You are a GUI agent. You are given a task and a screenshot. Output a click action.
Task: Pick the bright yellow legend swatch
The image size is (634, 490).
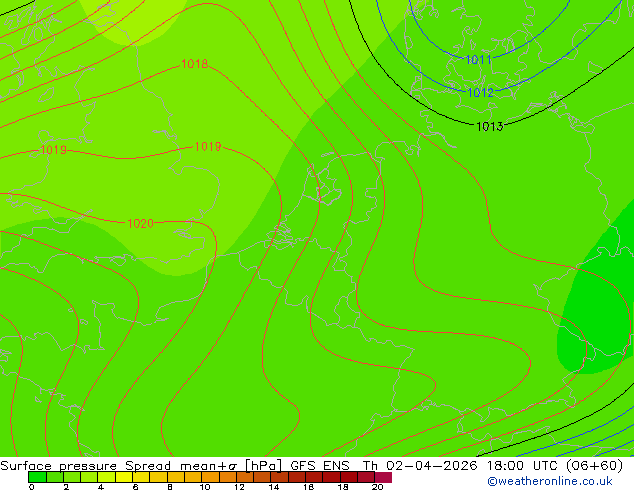coord(124,477)
